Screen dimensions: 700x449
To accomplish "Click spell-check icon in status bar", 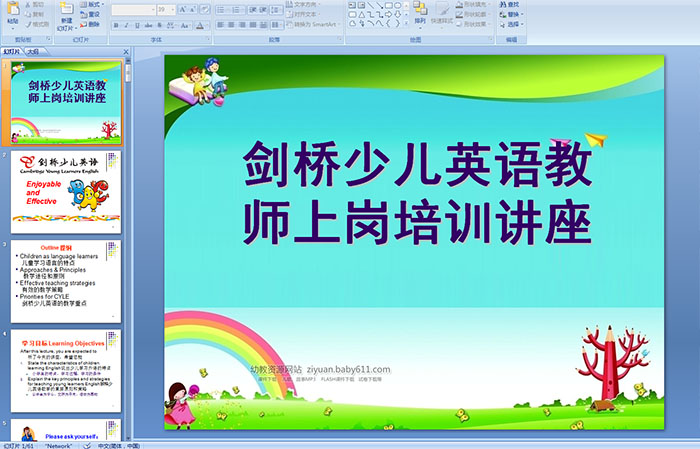I will tap(88, 445).
